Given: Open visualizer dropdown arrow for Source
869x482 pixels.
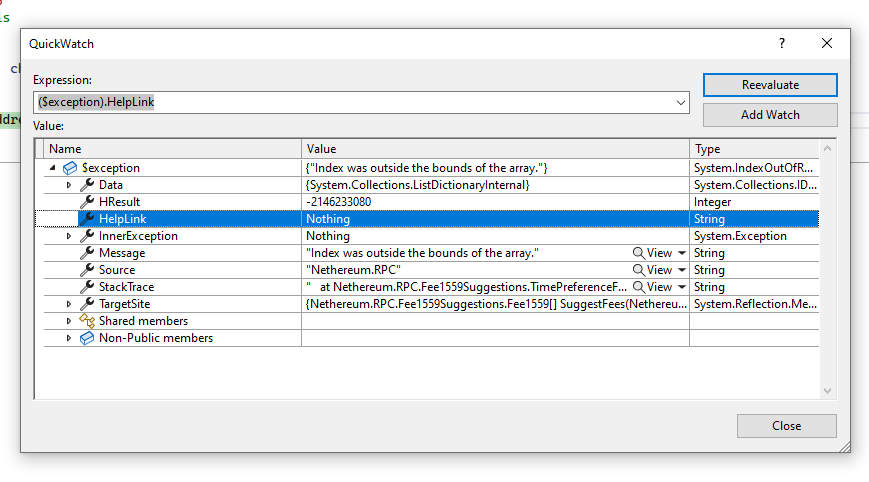Looking at the screenshot, I should click(682, 270).
